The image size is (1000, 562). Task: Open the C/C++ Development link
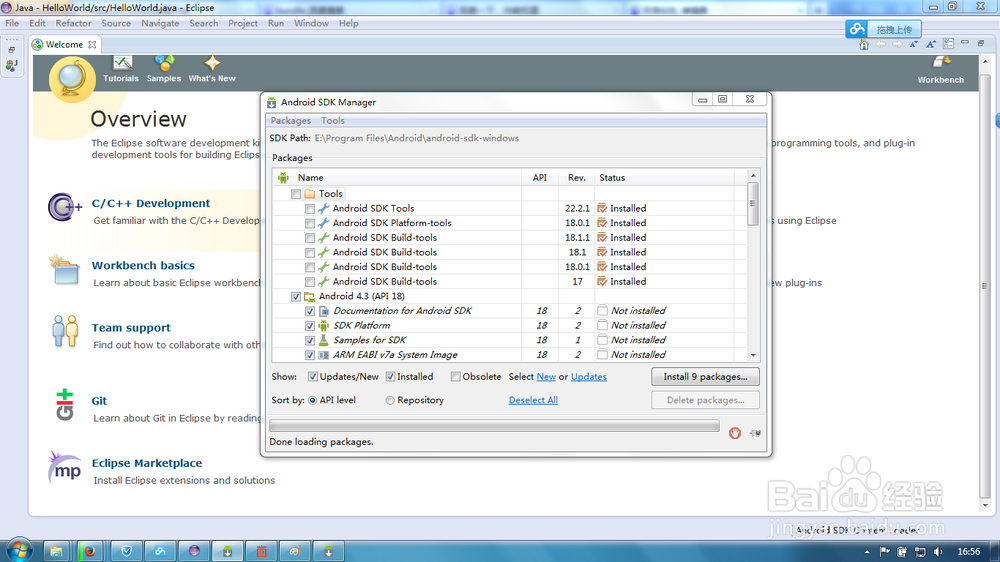(151, 203)
